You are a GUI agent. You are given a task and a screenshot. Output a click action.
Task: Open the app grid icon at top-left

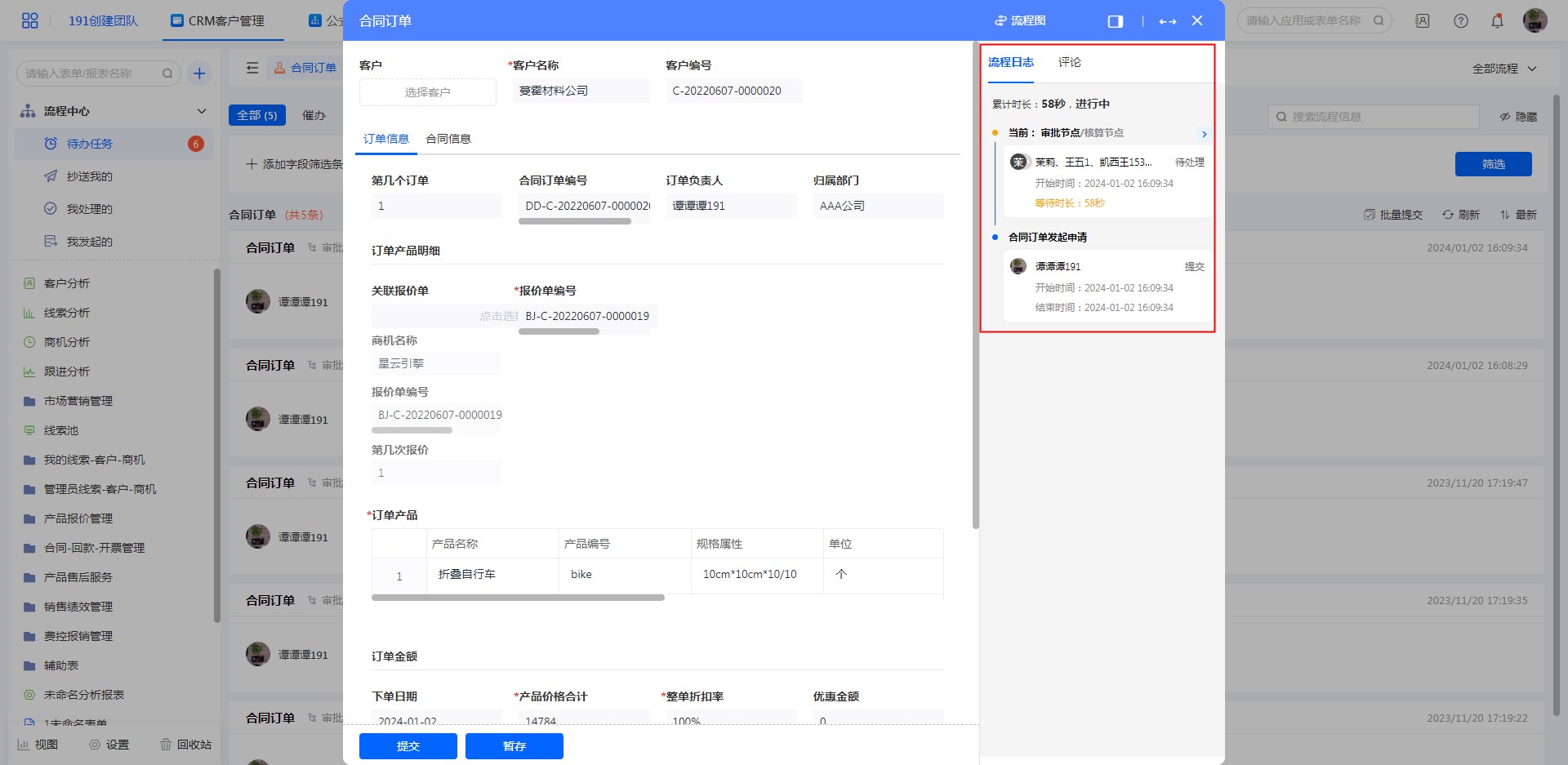[29, 20]
